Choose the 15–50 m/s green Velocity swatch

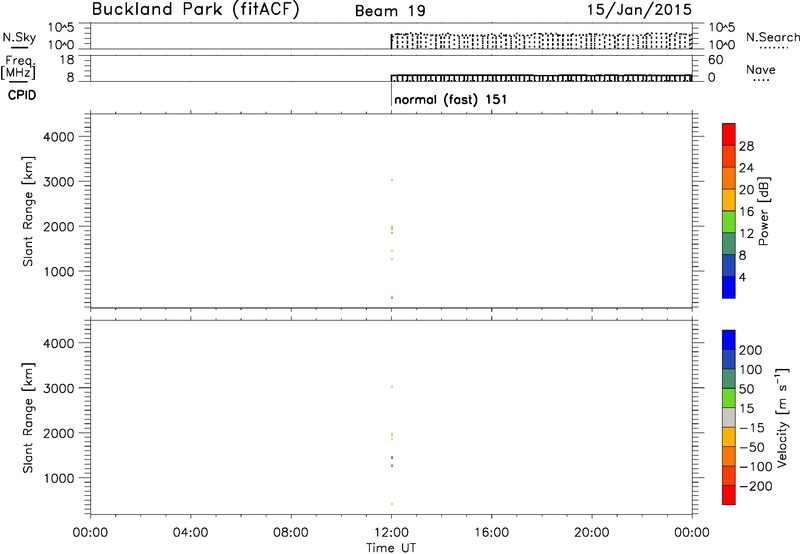(729, 398)
